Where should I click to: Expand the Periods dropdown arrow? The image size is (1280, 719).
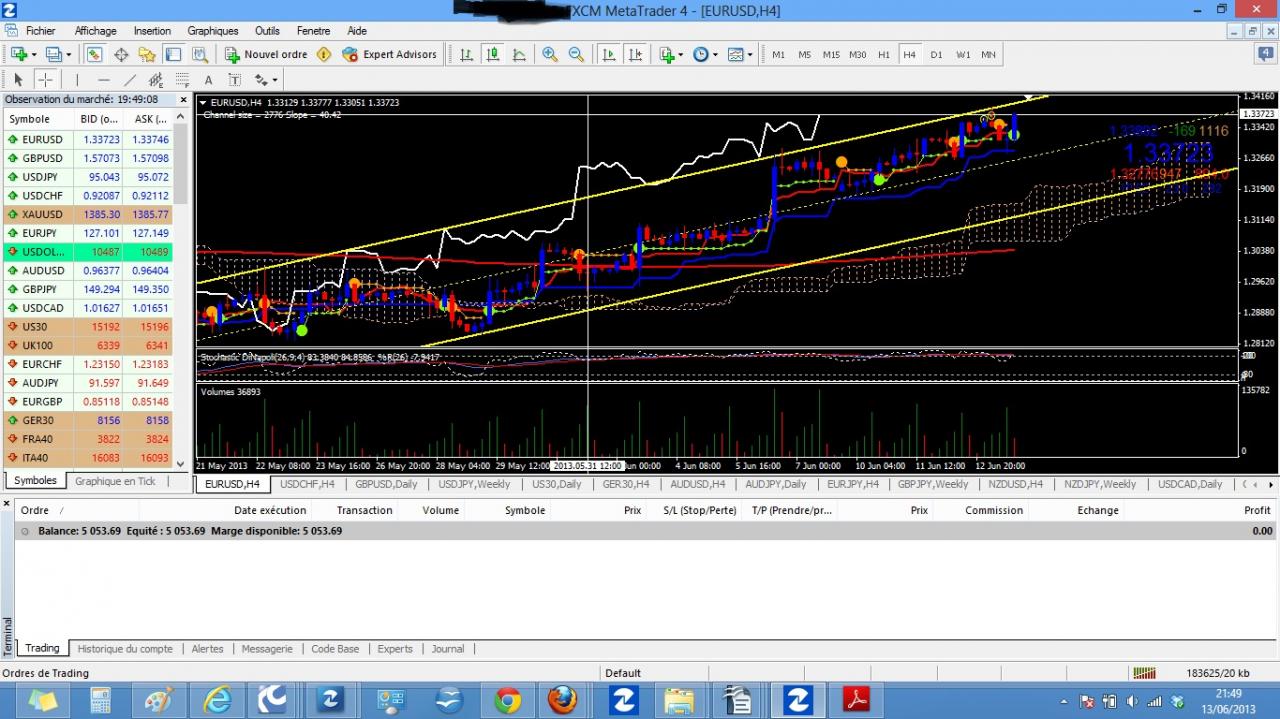point(714,55)
